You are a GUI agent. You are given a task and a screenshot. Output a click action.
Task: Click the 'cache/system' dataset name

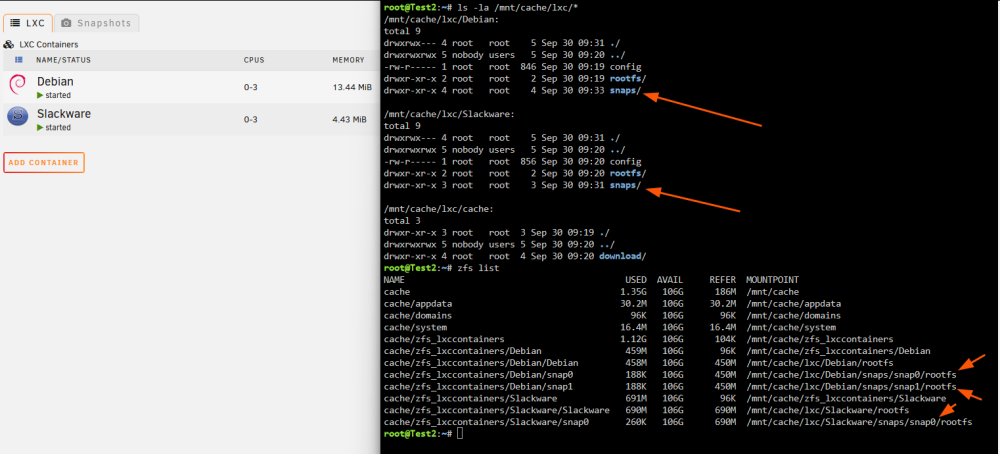415,328
